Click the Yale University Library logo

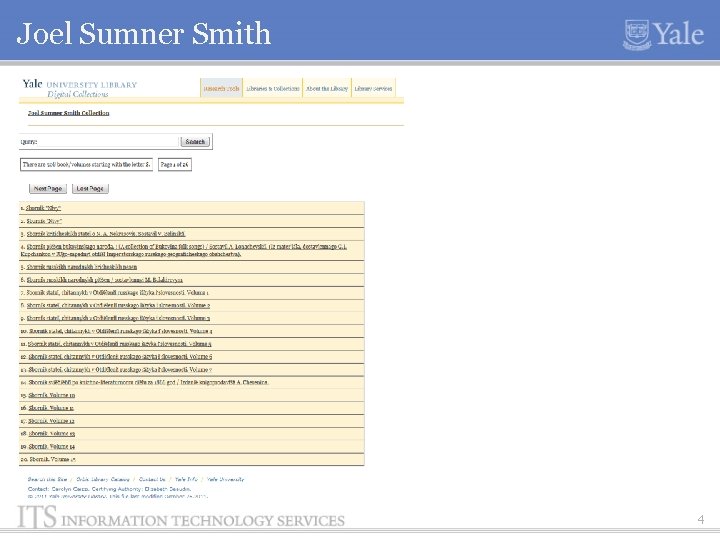coord(80,89)
